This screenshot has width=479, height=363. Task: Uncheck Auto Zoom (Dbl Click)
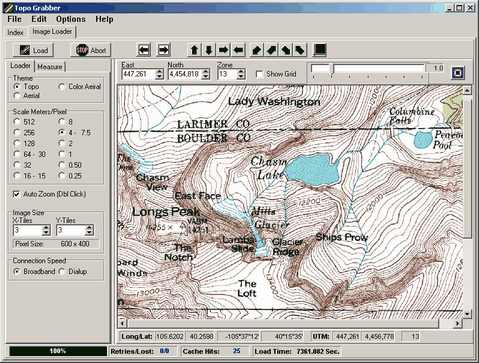coord(16,194)
